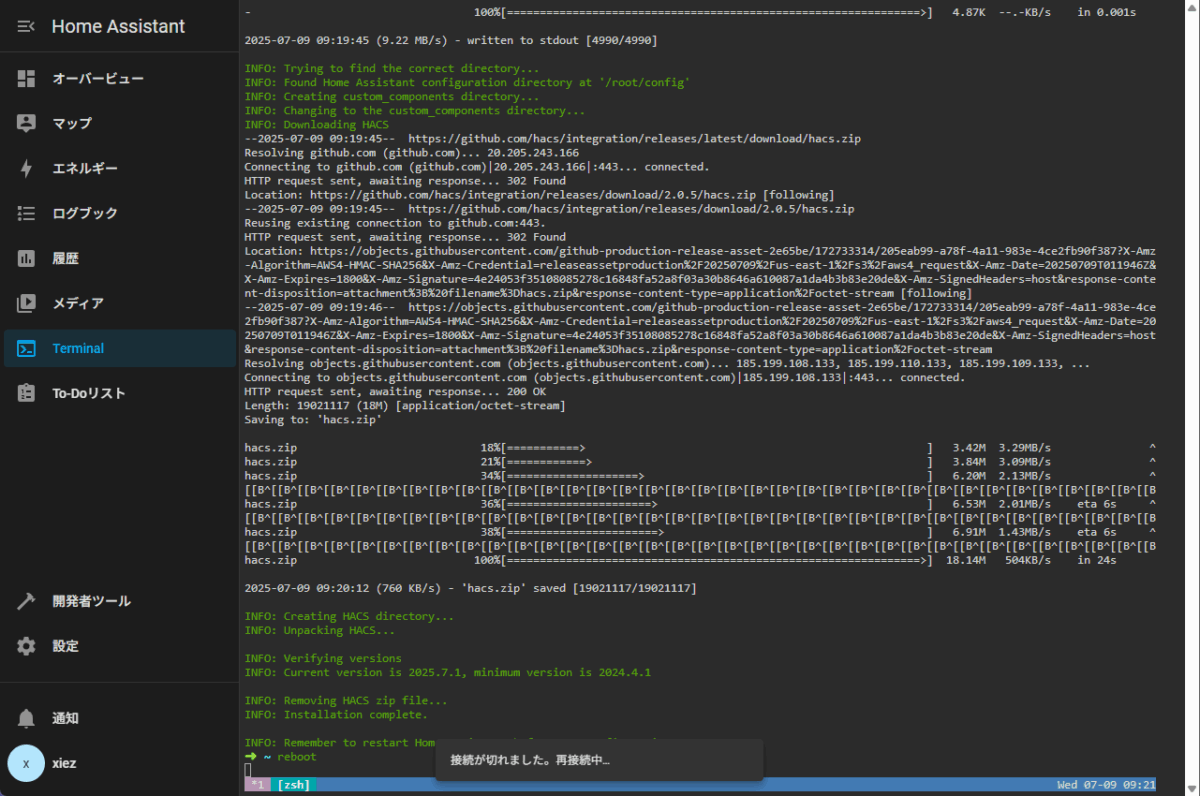The width and height of the screenshot is (1200, 796).
Task: Click the releases/download/2.0.5/hacs.zip Location line
Action: click(539, 195)
